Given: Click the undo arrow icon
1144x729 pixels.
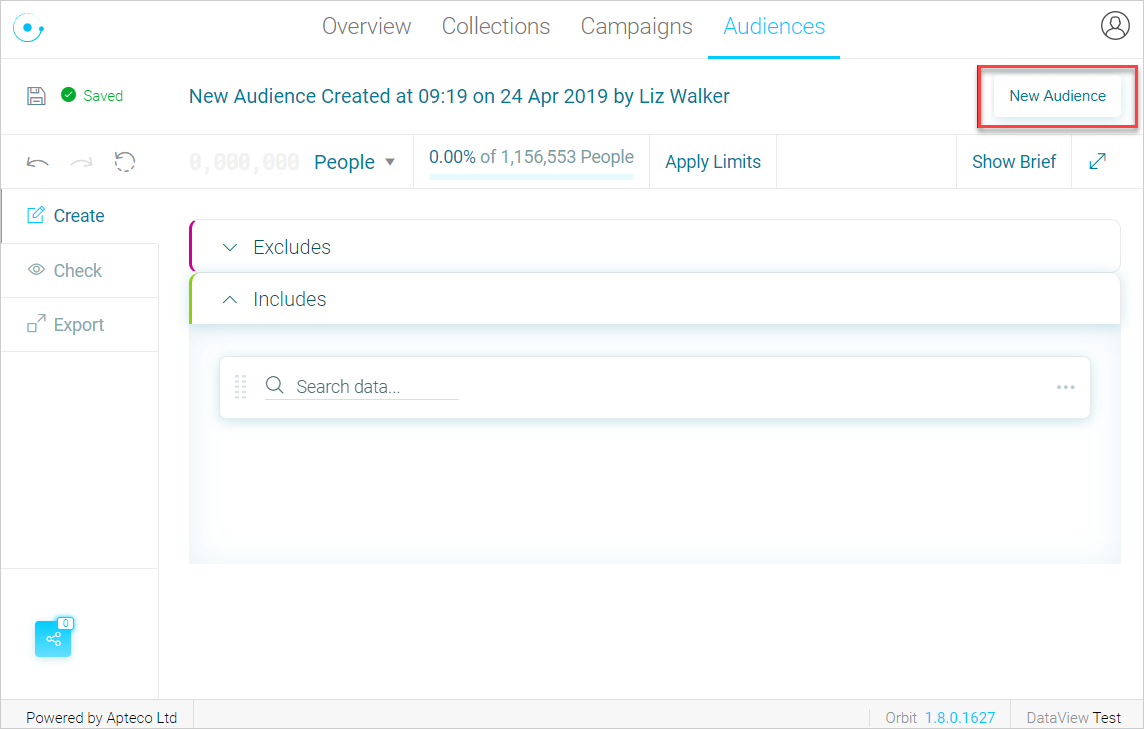Looking at the screenshot, I should point(38,162).
